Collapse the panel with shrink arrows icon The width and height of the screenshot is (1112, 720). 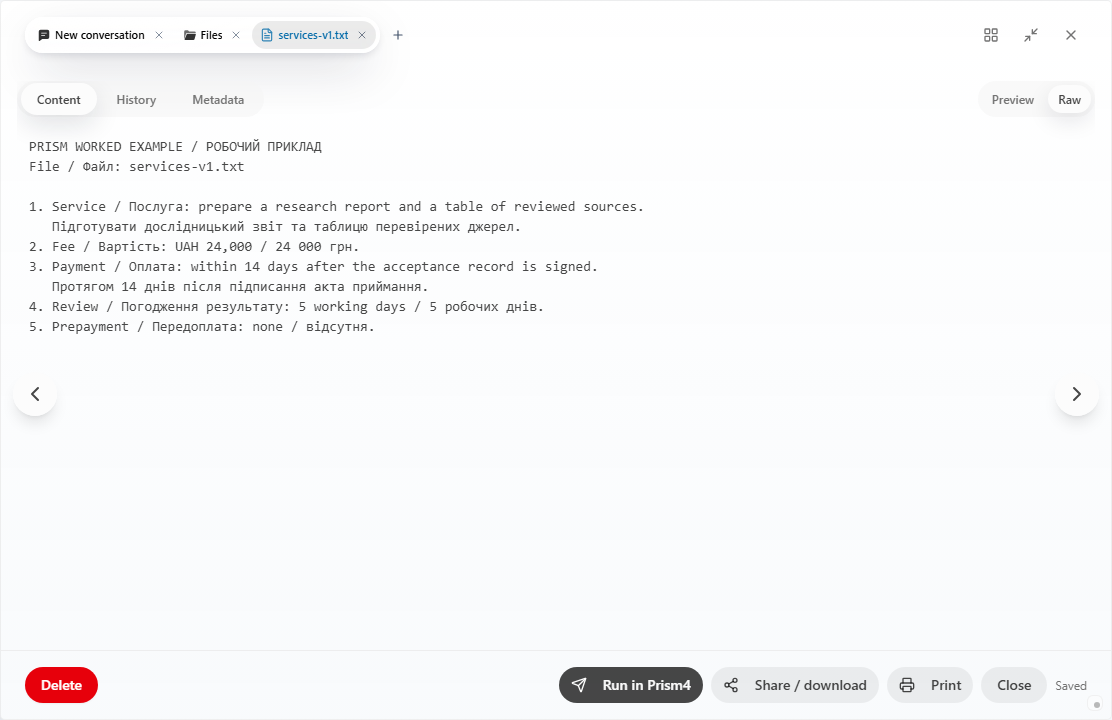pyautogui.click(x=1031, y=35)
